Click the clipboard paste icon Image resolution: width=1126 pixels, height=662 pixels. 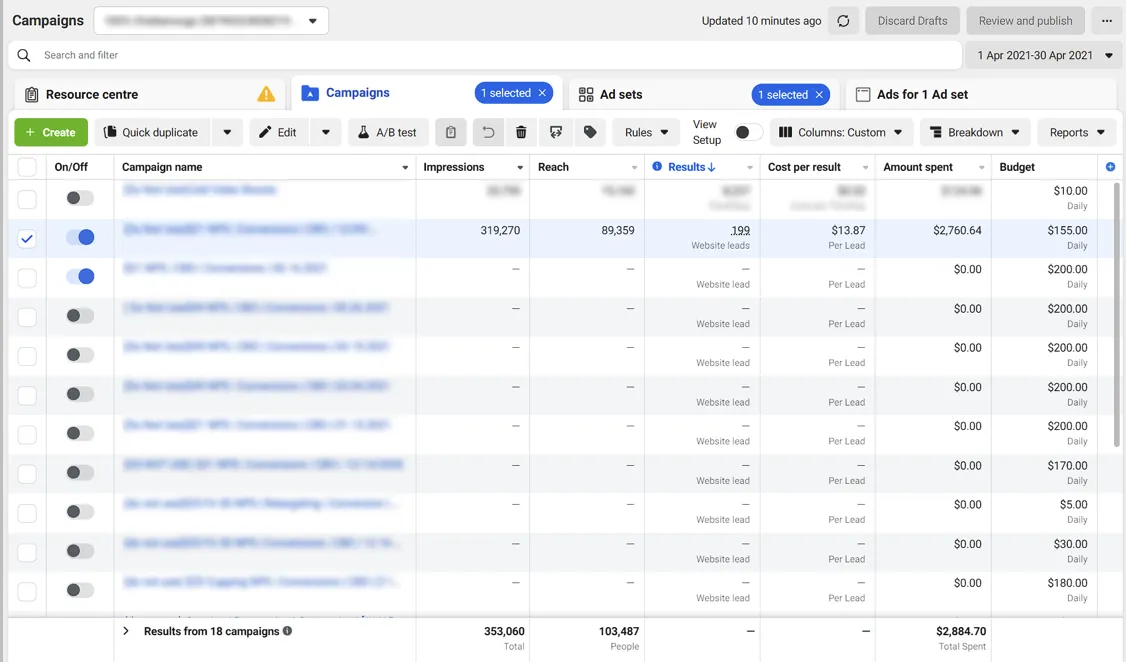(x=451, y=132)
